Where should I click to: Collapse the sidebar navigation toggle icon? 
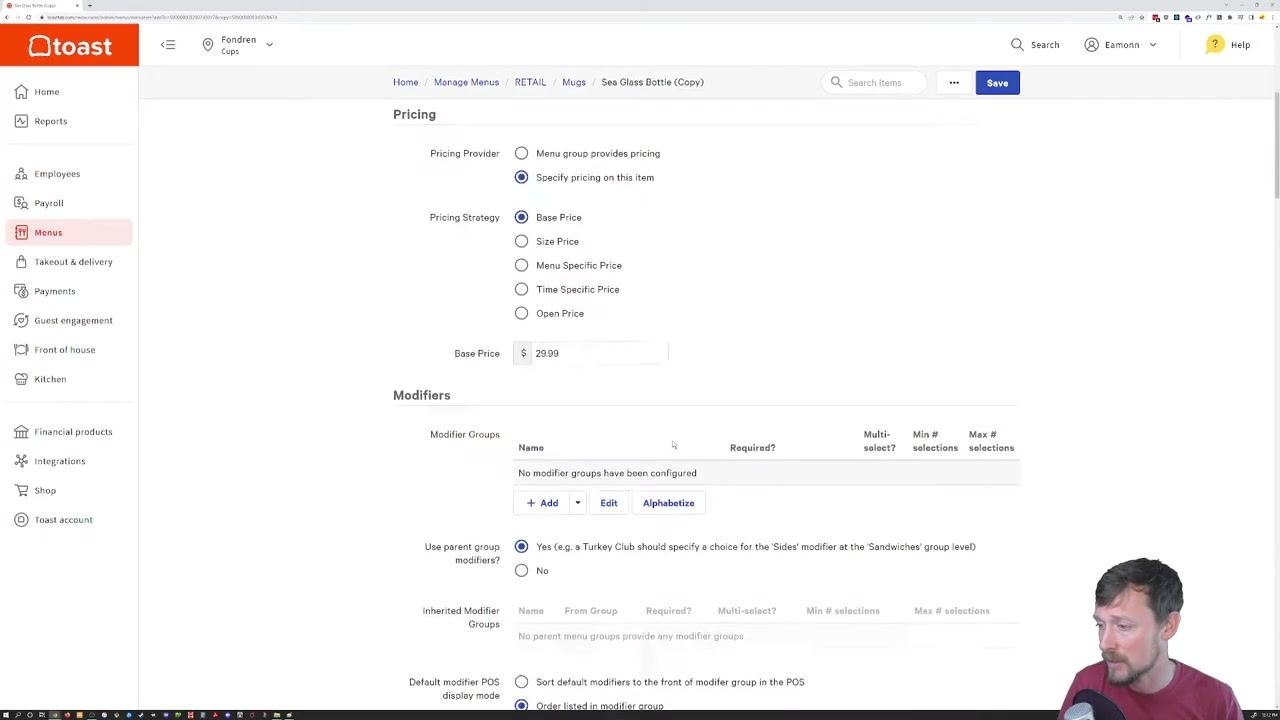coord(168,45)
